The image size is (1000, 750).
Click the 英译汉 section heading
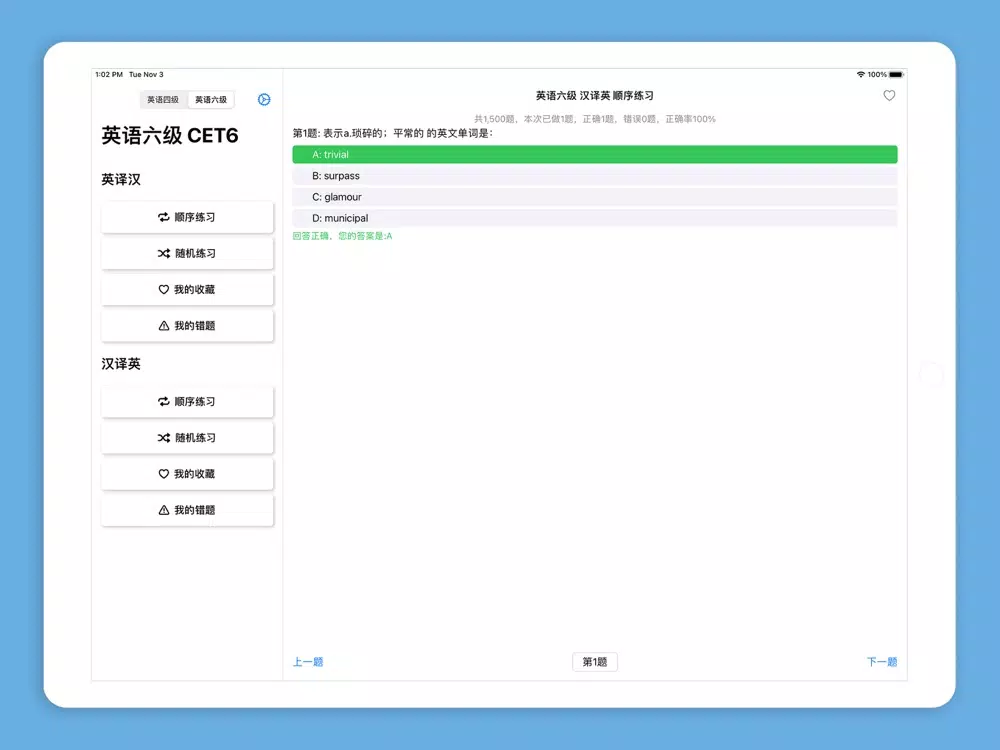click(x=121, y=180)
